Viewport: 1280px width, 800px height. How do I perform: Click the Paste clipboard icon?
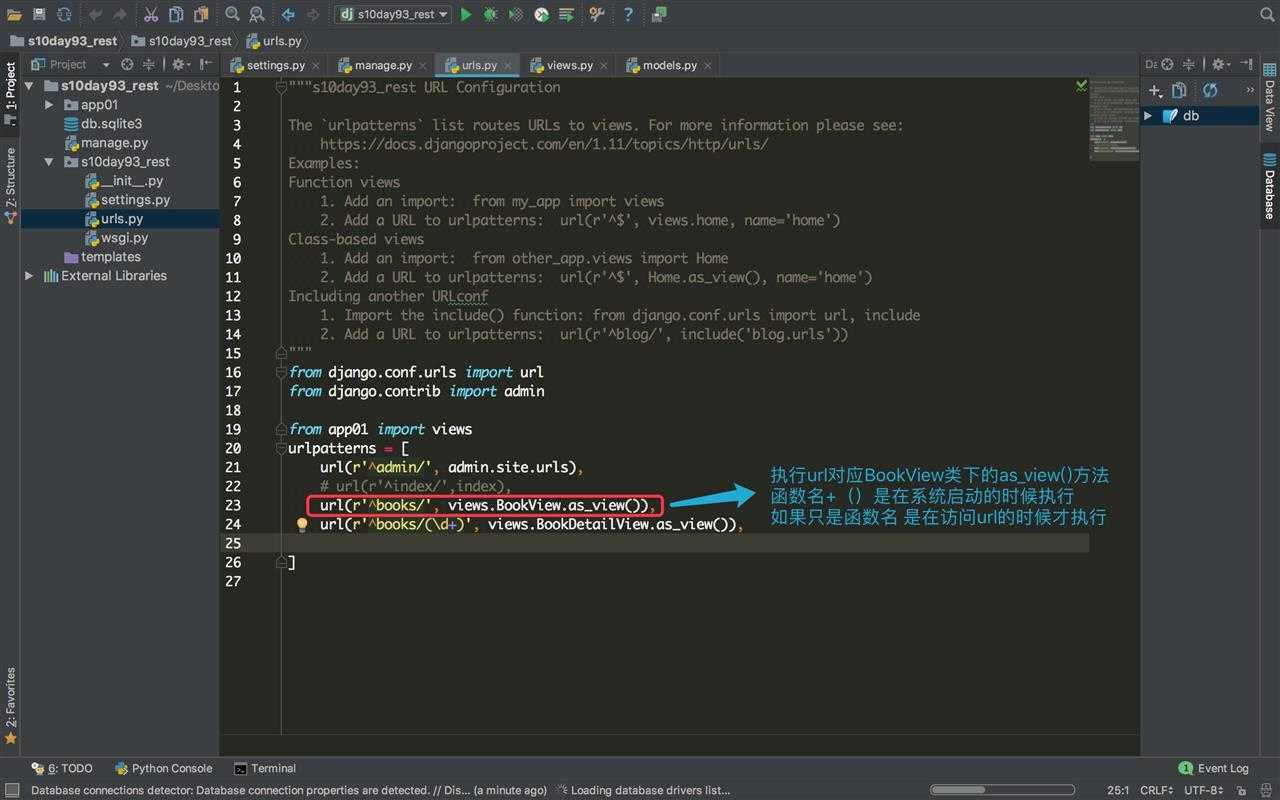pos(201,14)
